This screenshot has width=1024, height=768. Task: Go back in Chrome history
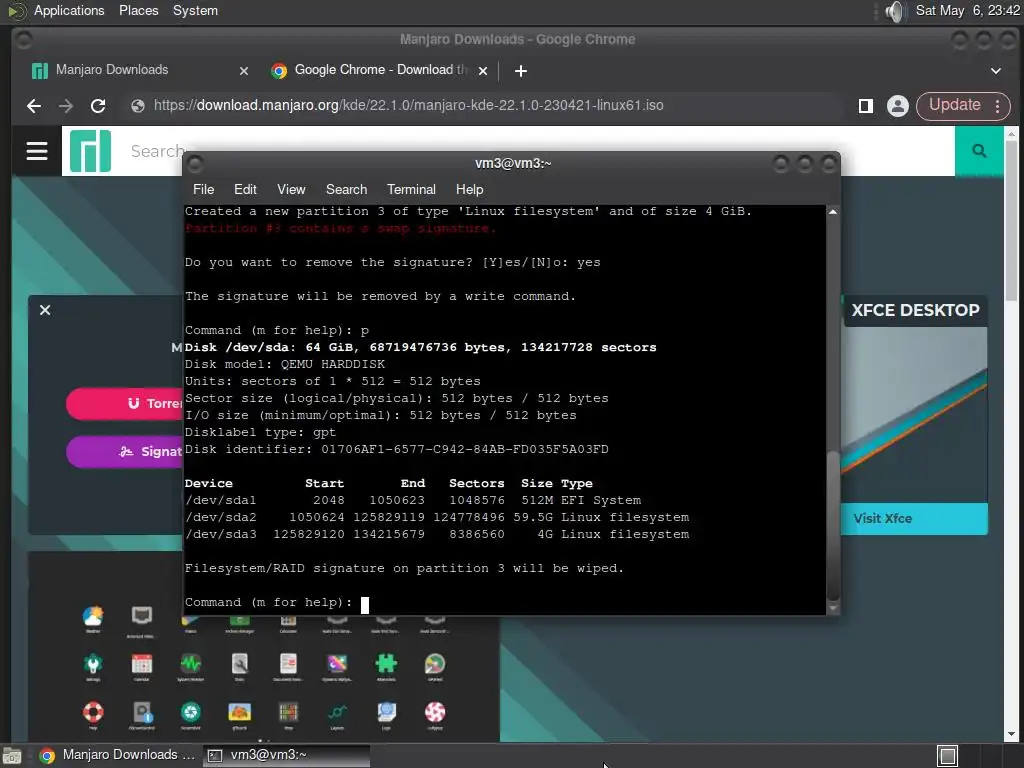click(x=34, y=106)
